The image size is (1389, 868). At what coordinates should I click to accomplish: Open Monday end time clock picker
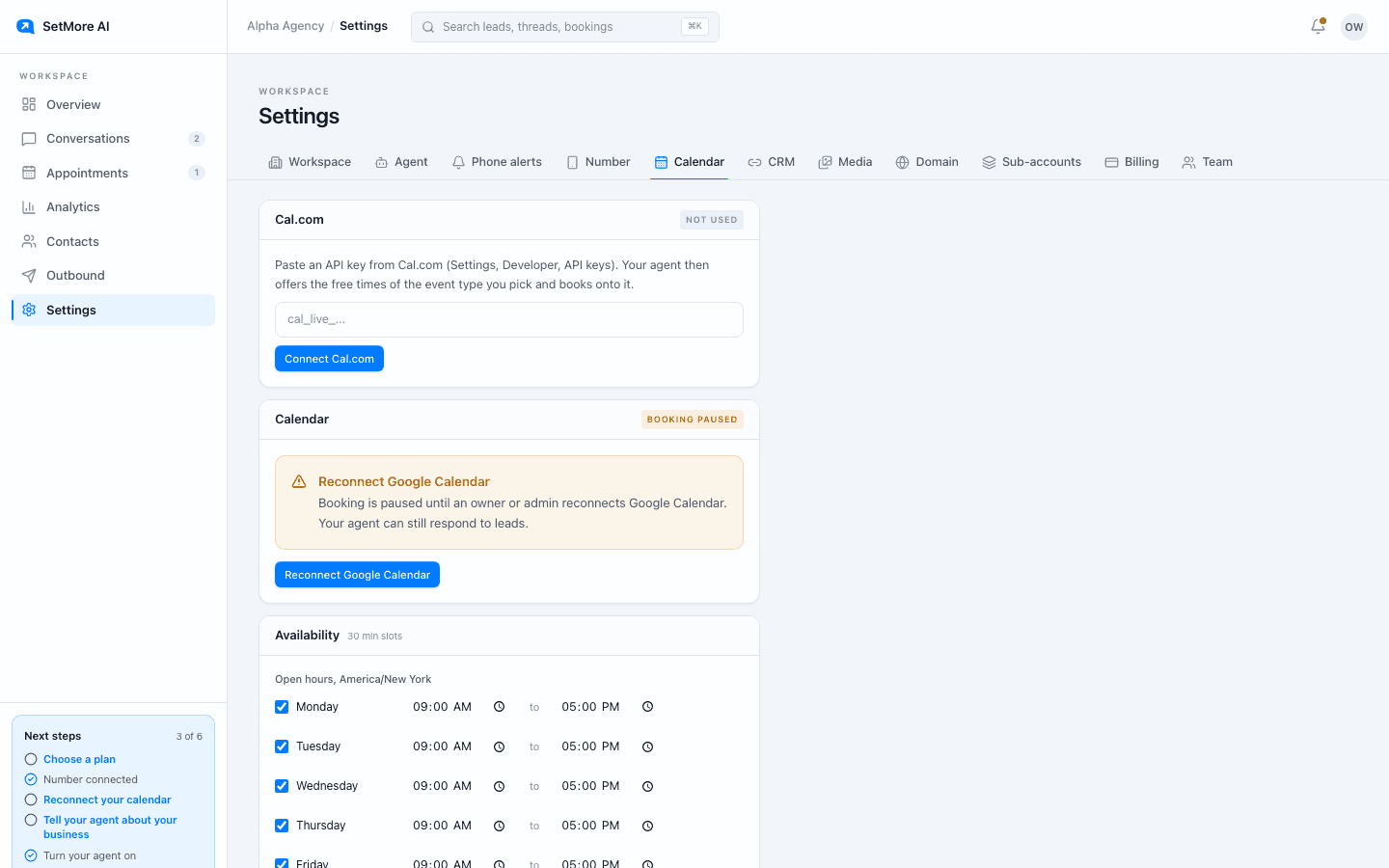tap(648, 707)
